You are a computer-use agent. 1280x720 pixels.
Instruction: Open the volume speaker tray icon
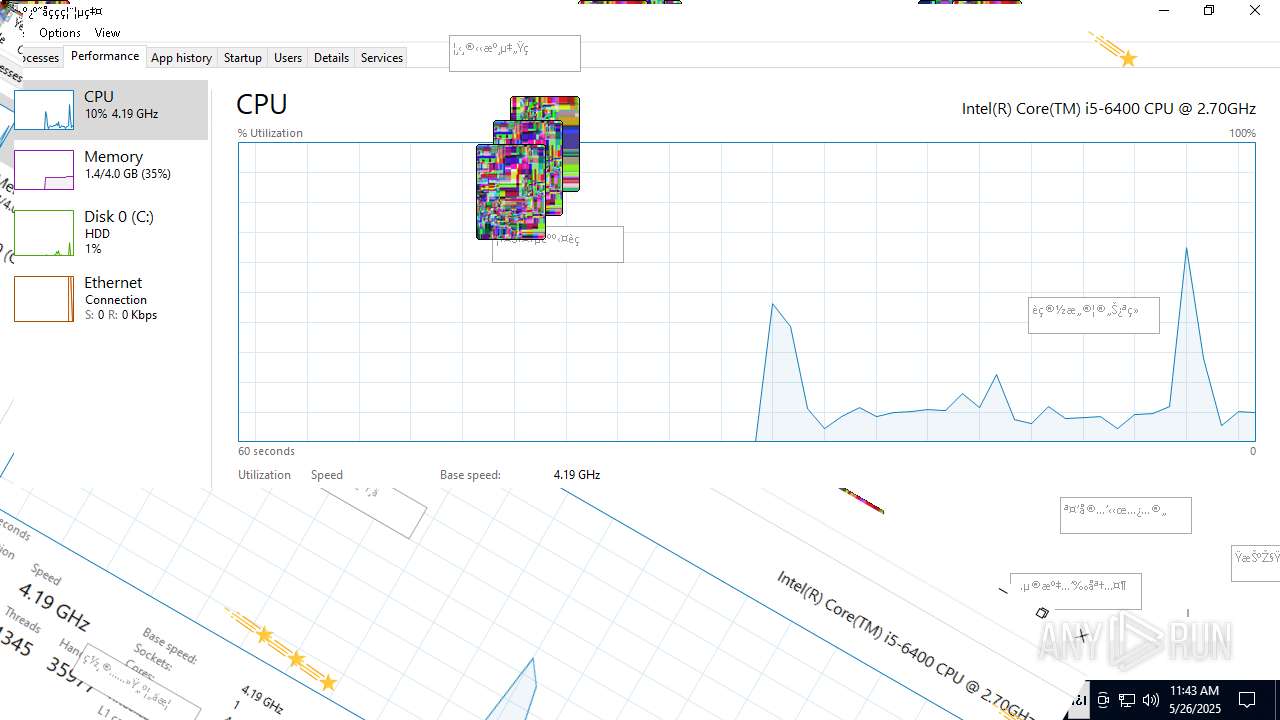[x=1151, y=700]
